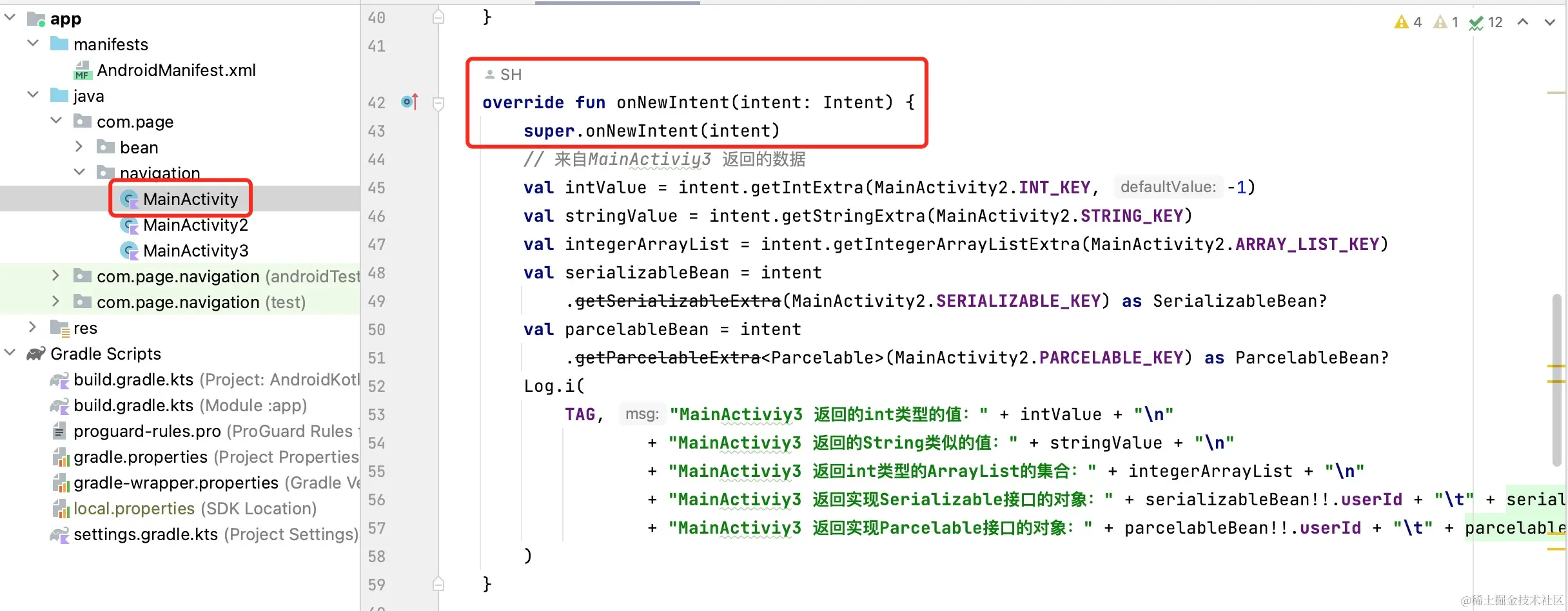
Task: Open settings.gradle.kts file
Action: pyautogui.click(x=215, y=534)
